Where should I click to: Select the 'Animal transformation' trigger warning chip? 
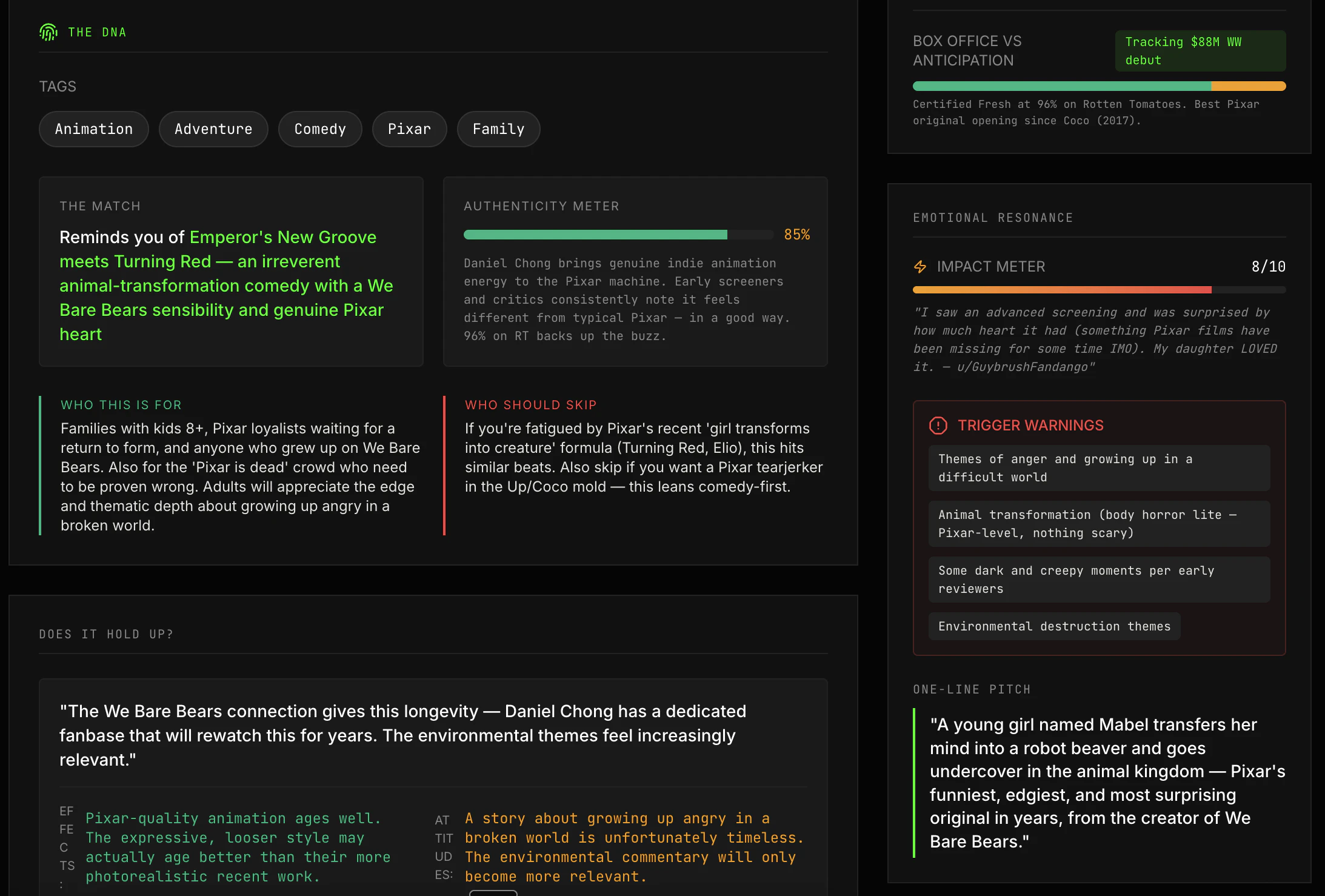[1098, 523]
